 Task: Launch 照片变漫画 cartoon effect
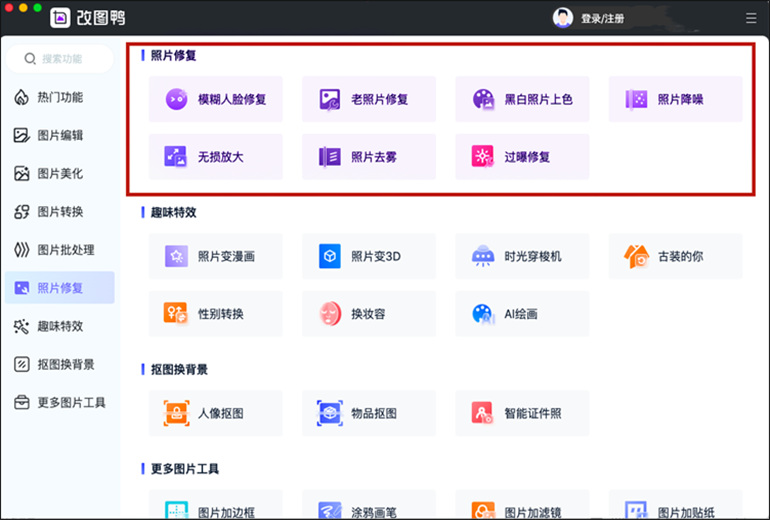(215, 256)
